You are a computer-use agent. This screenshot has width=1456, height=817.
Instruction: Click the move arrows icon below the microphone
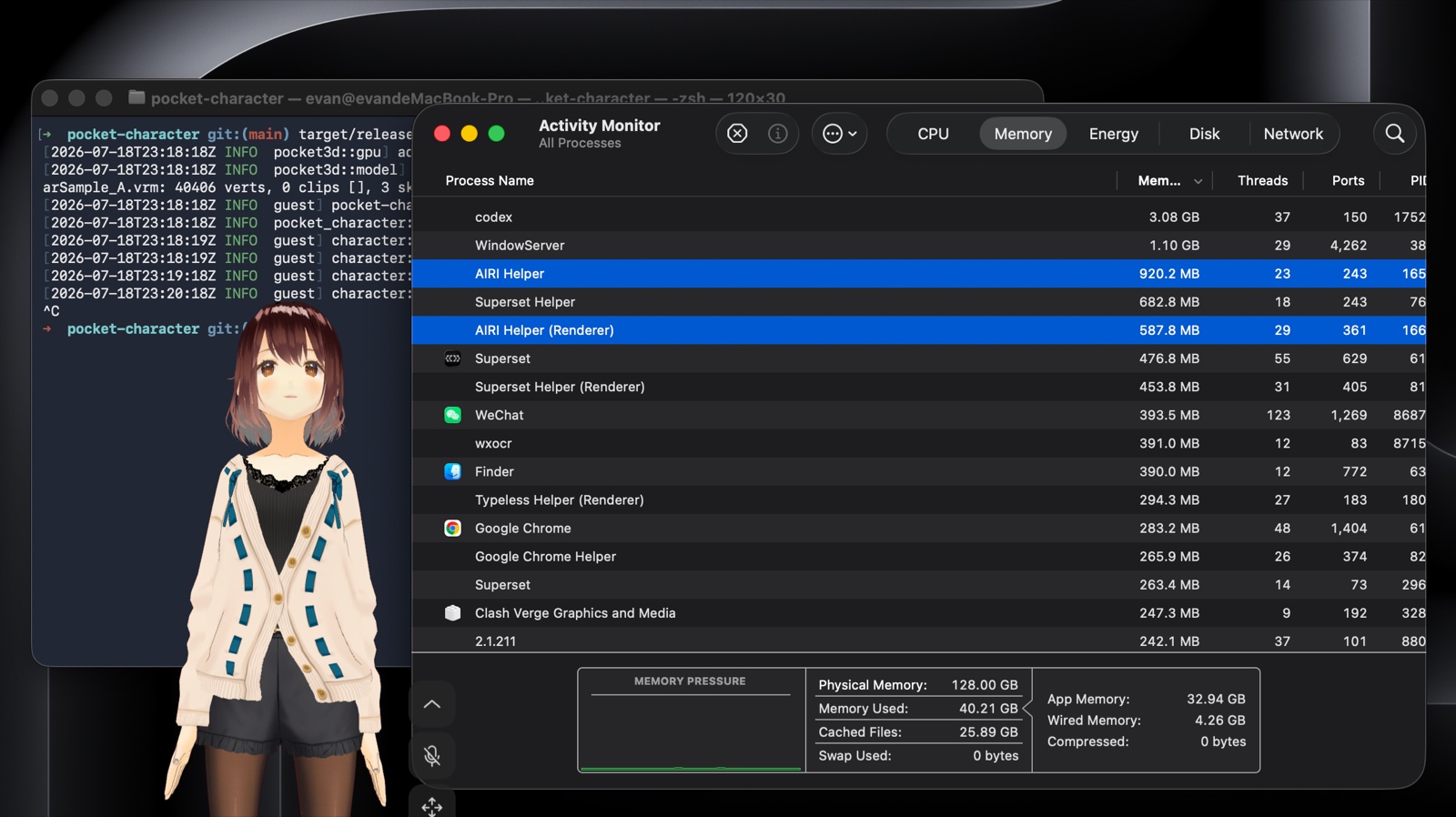click(x=432, y=806)
